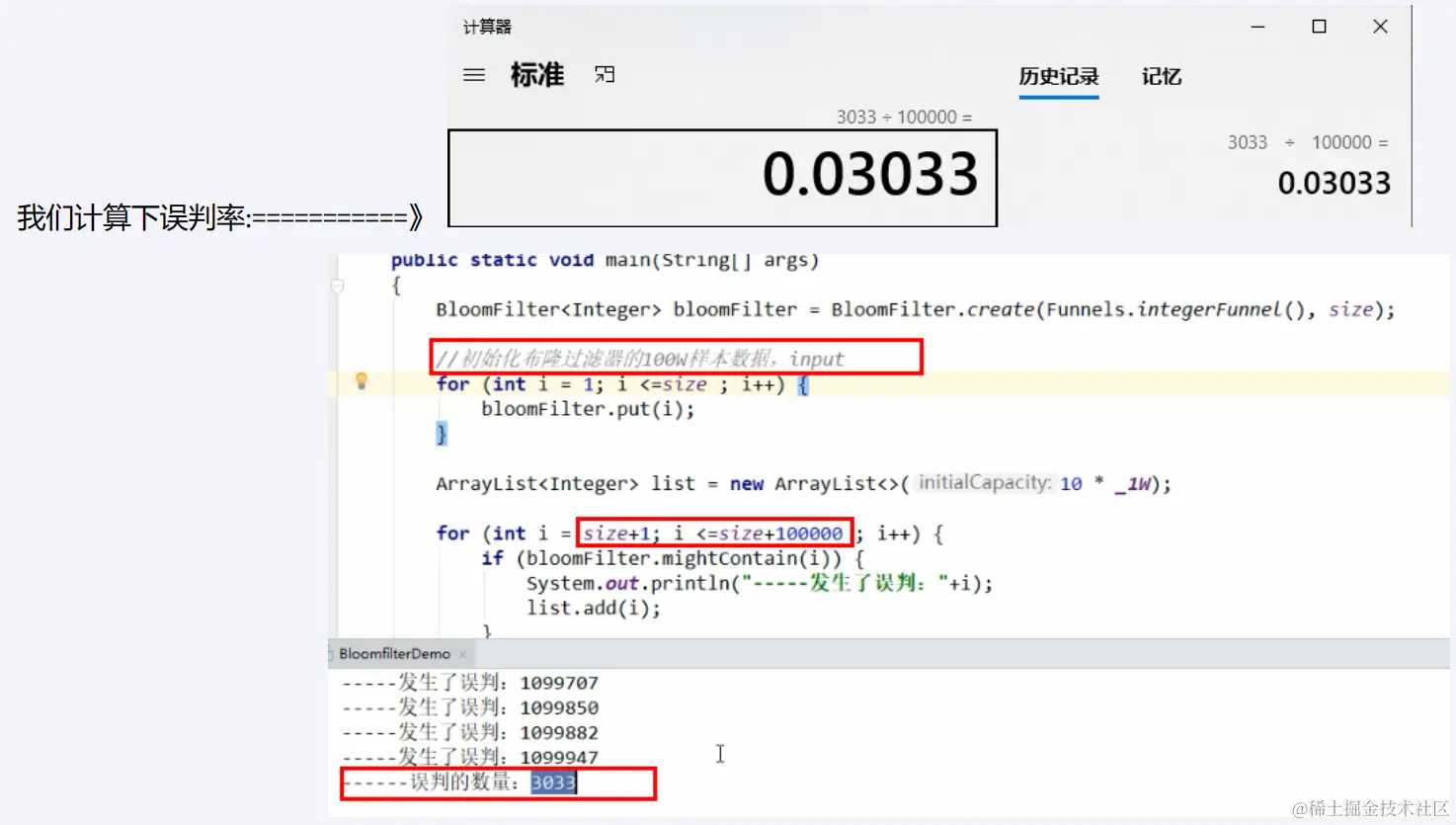This screenshot has height=825, width=1456.
Task: Click console line 误判: 1099882
Action: click(470, 732)
